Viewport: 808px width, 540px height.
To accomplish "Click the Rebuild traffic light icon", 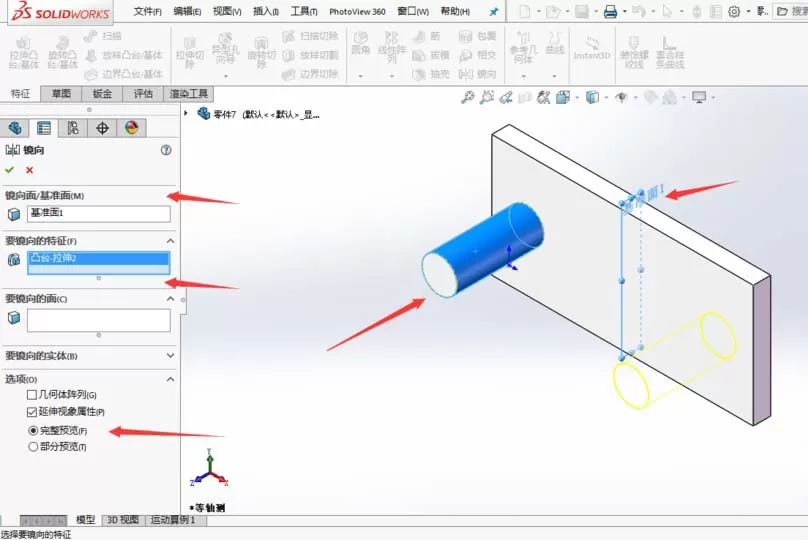I will tap(697, 11).
